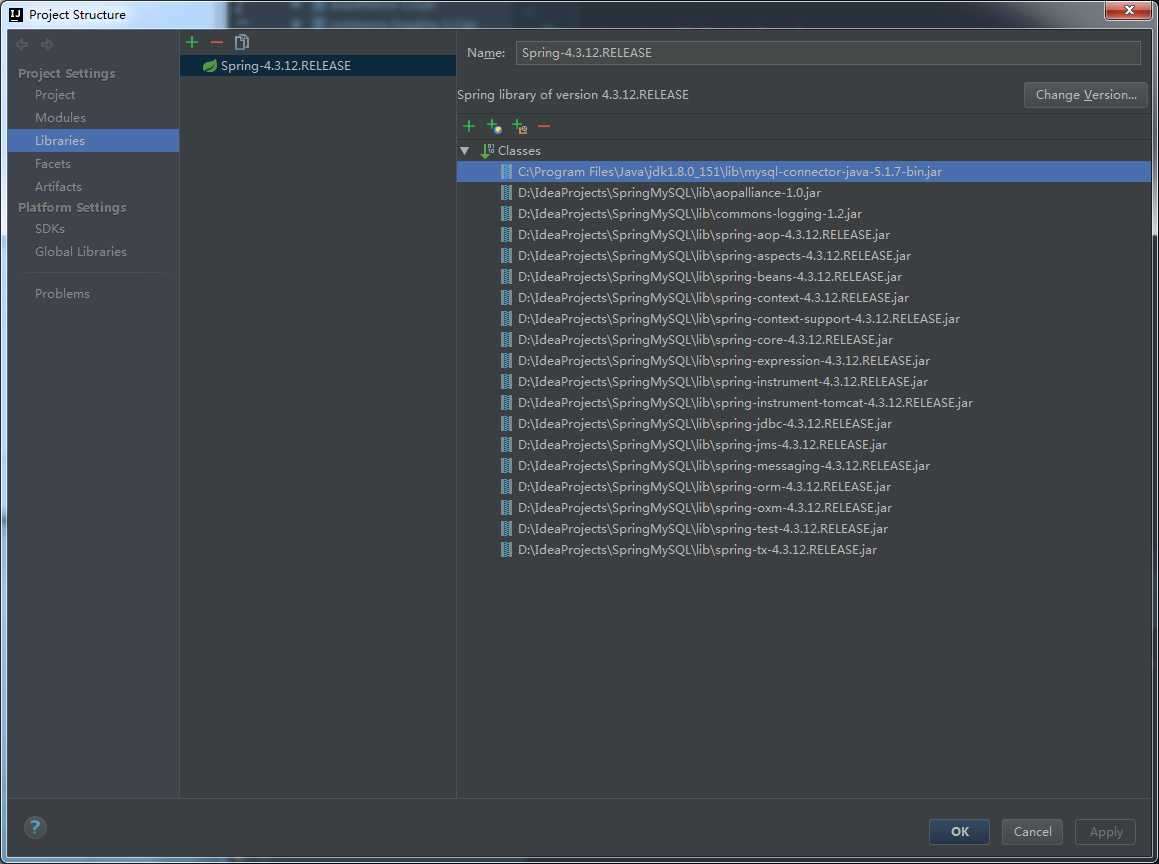Image resolution: width=1159 pixels, height=864 pixels.
Task: Remove selected jar with red minus icon
Action: click(x=544, y=126)
